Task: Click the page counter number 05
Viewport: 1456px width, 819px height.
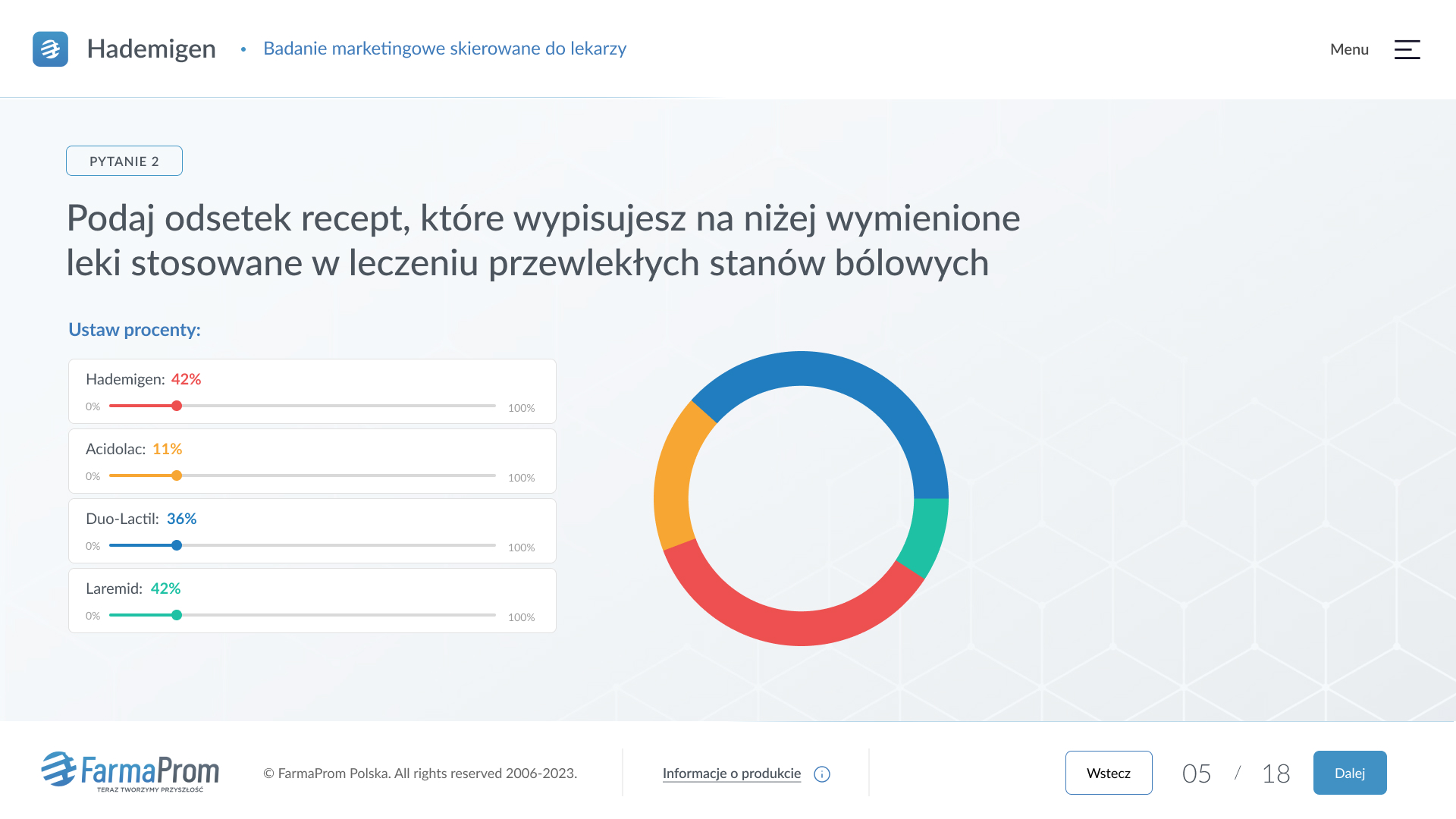Action: click(1197, 773)
